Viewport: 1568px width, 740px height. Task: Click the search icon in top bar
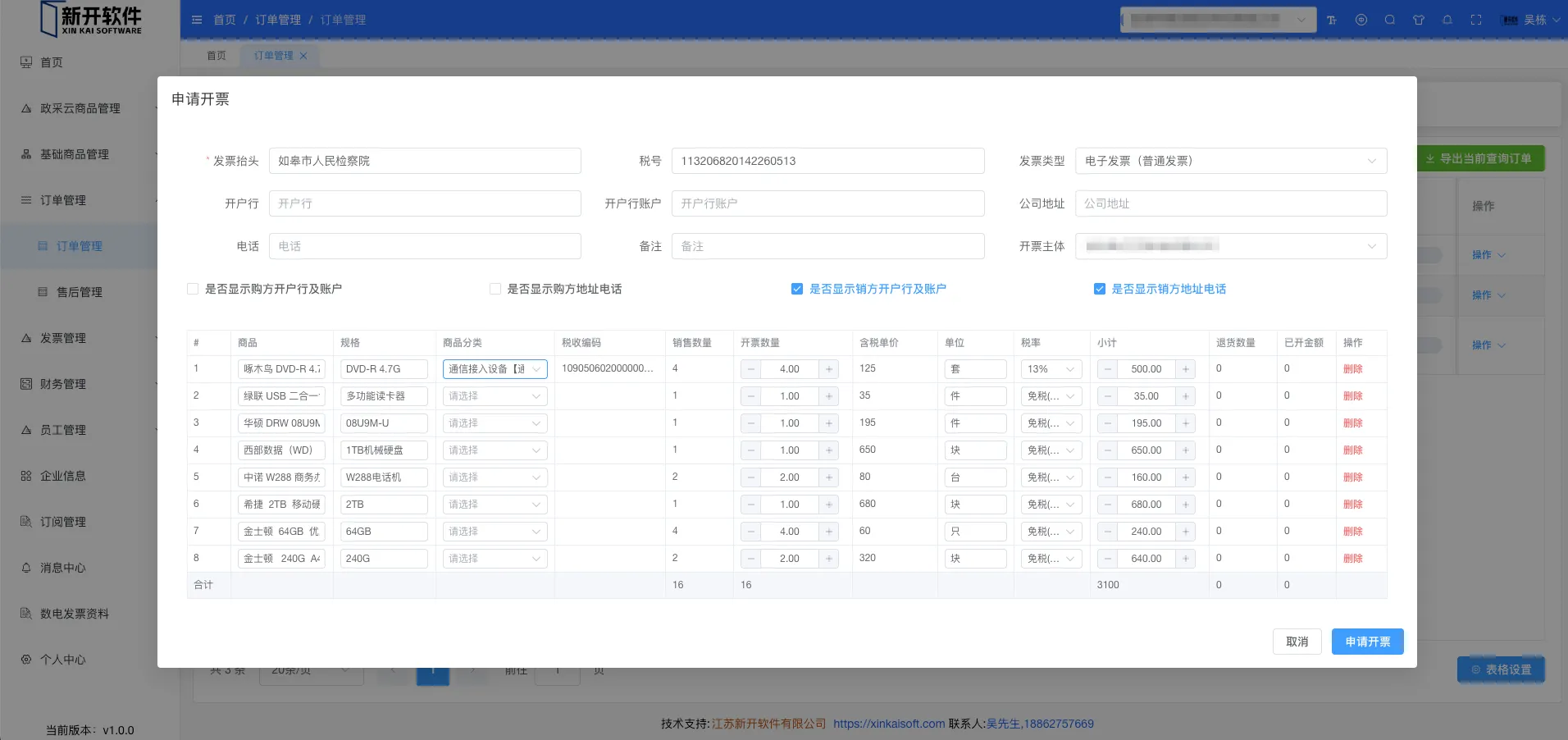tap(1390, 20)
